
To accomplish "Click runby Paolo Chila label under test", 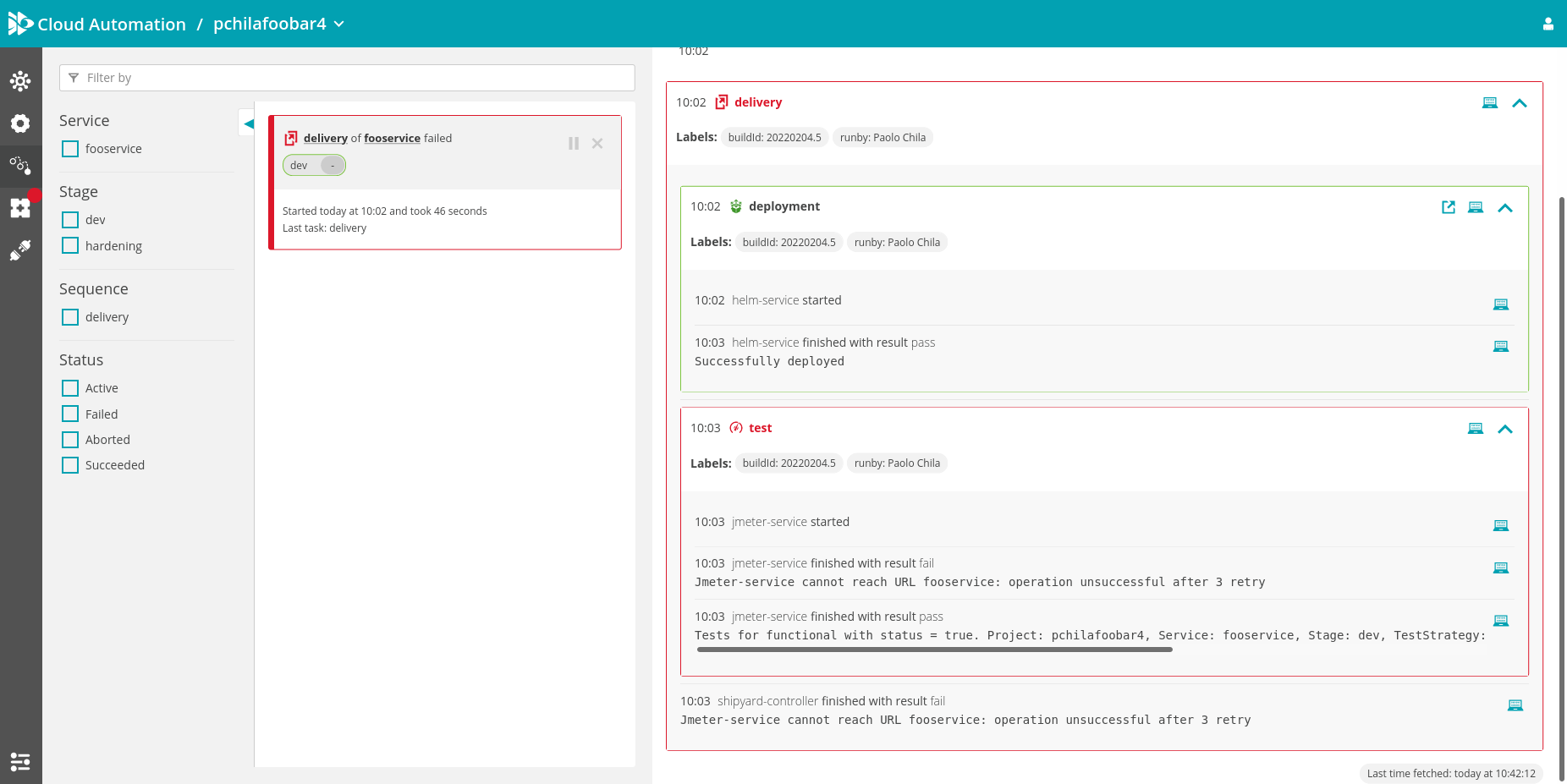I will pyautogui.click(x=897, y=463).
